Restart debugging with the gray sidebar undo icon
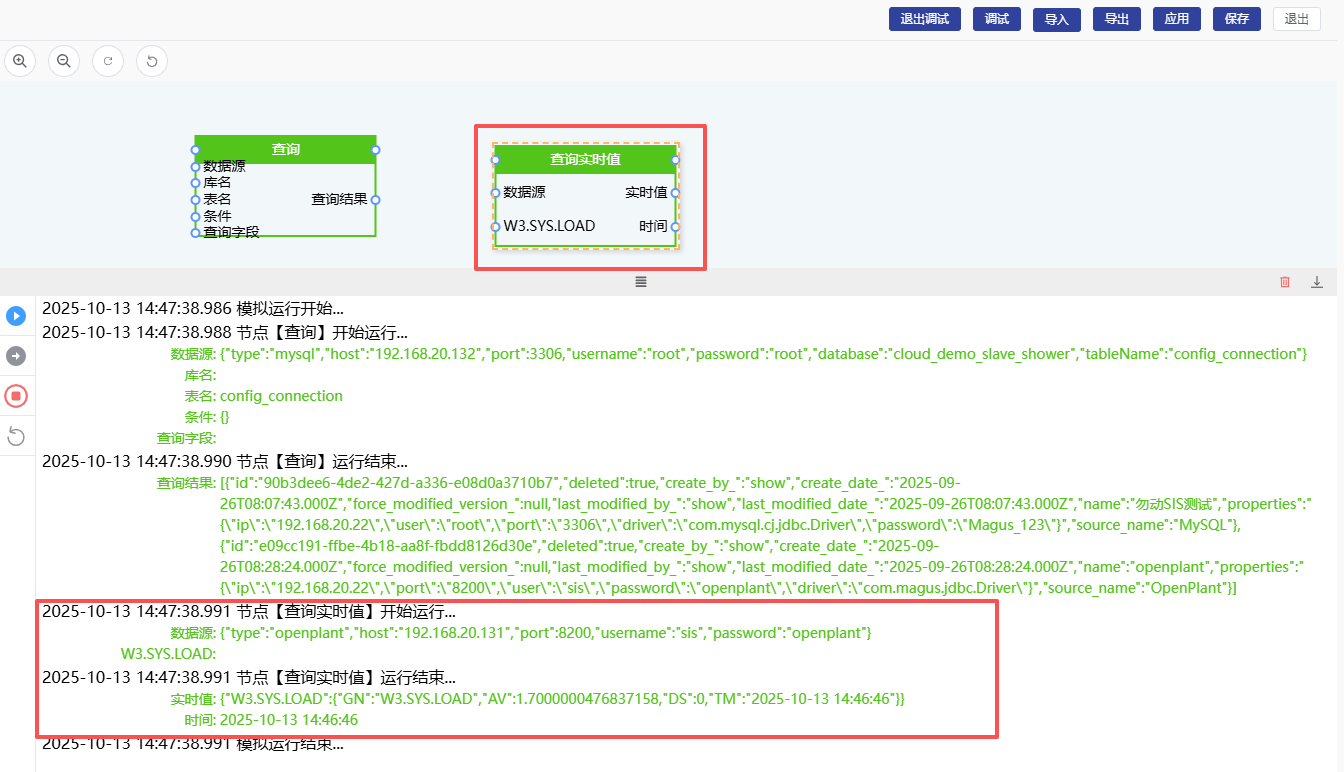Screen dimensions: 1344x772 (16, 436)
